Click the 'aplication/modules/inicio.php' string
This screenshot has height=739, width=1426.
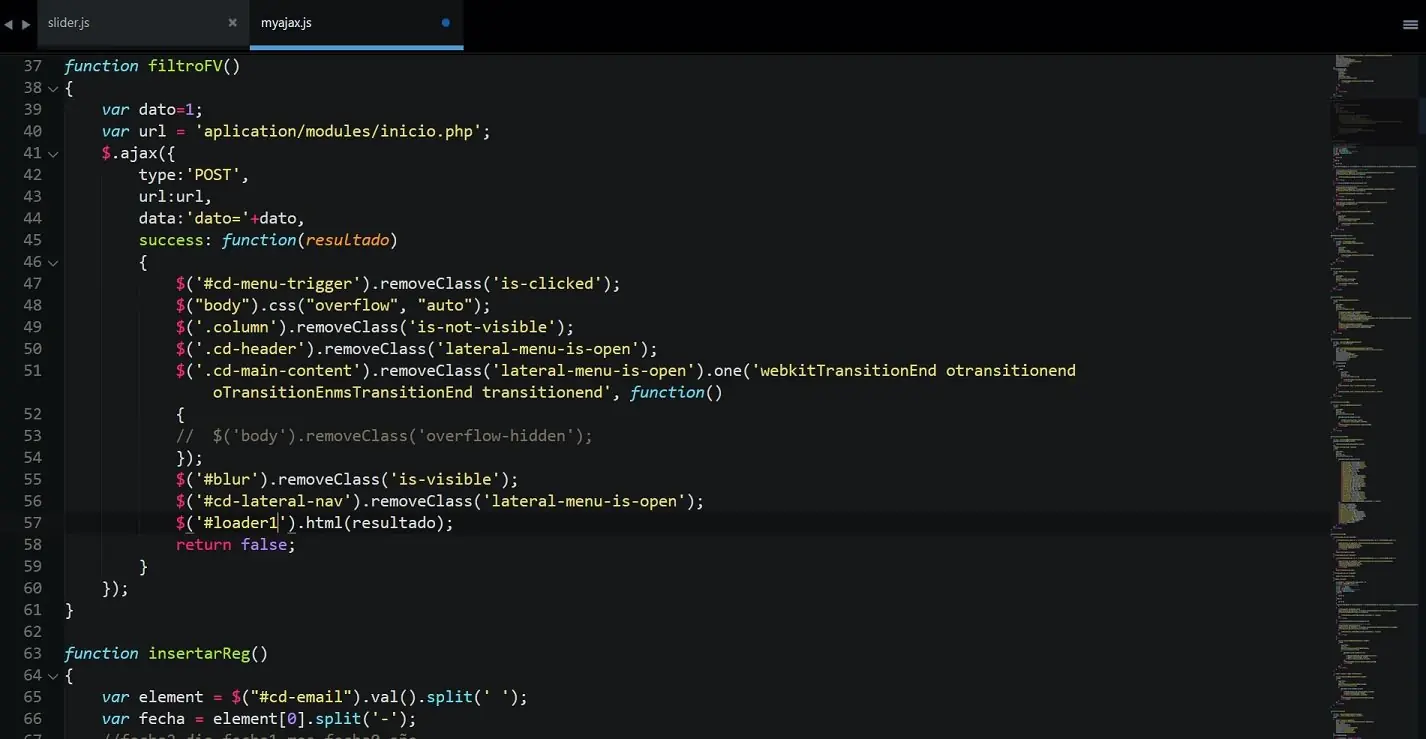(339, 132)
